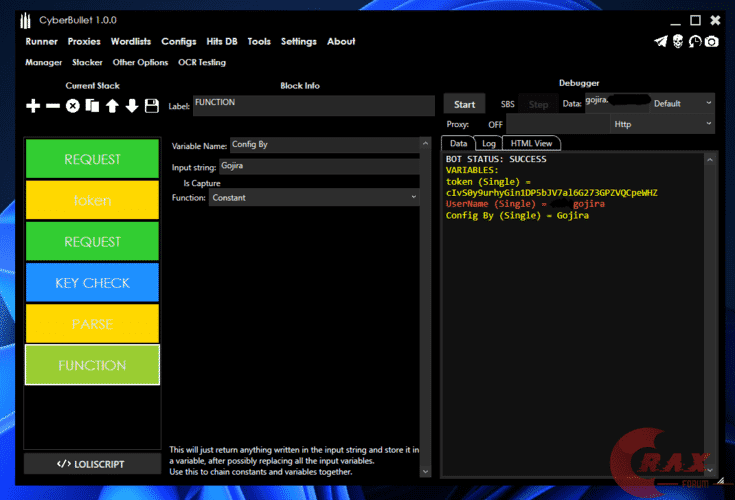Remove selected block with the minus icon
This screenshot has height=500, width=735.
(x=53, y=105)
